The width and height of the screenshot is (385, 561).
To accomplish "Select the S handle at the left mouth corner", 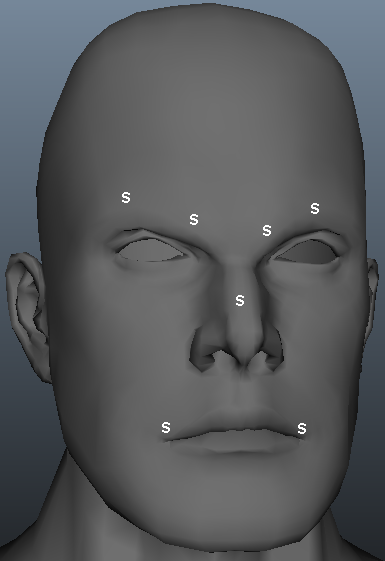I will click(166, 427).
